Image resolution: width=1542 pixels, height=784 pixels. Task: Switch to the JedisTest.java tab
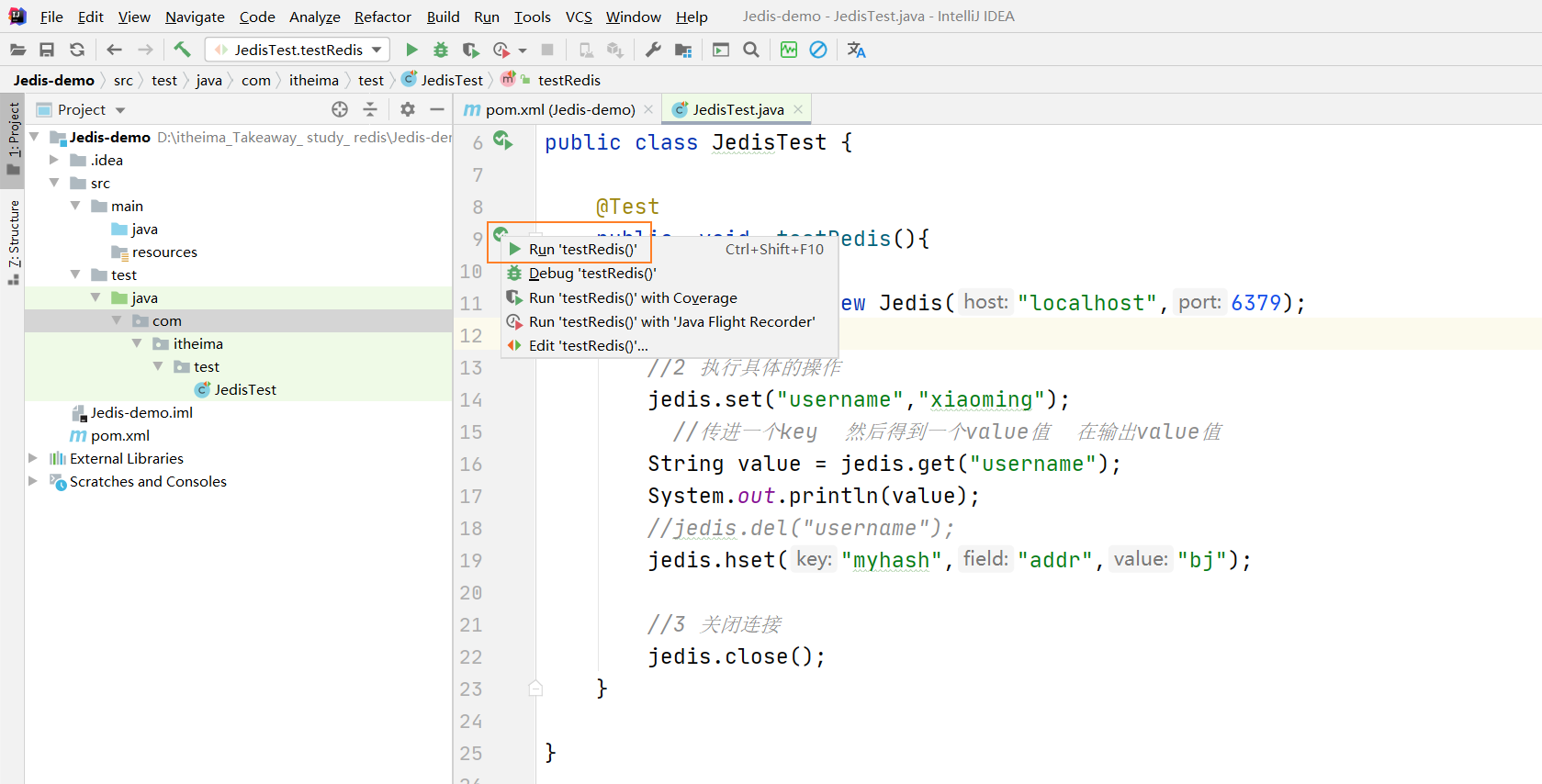point(738,109)
